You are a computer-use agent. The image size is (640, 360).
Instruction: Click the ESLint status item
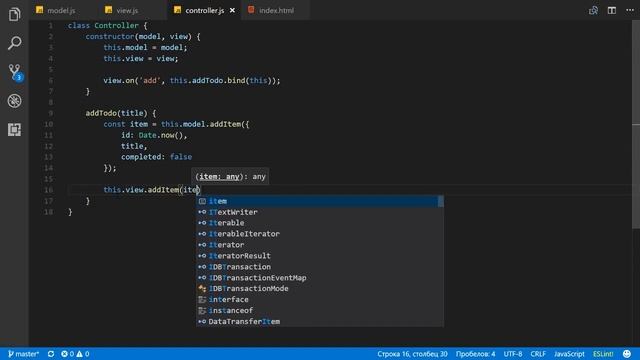pos(603,354)
